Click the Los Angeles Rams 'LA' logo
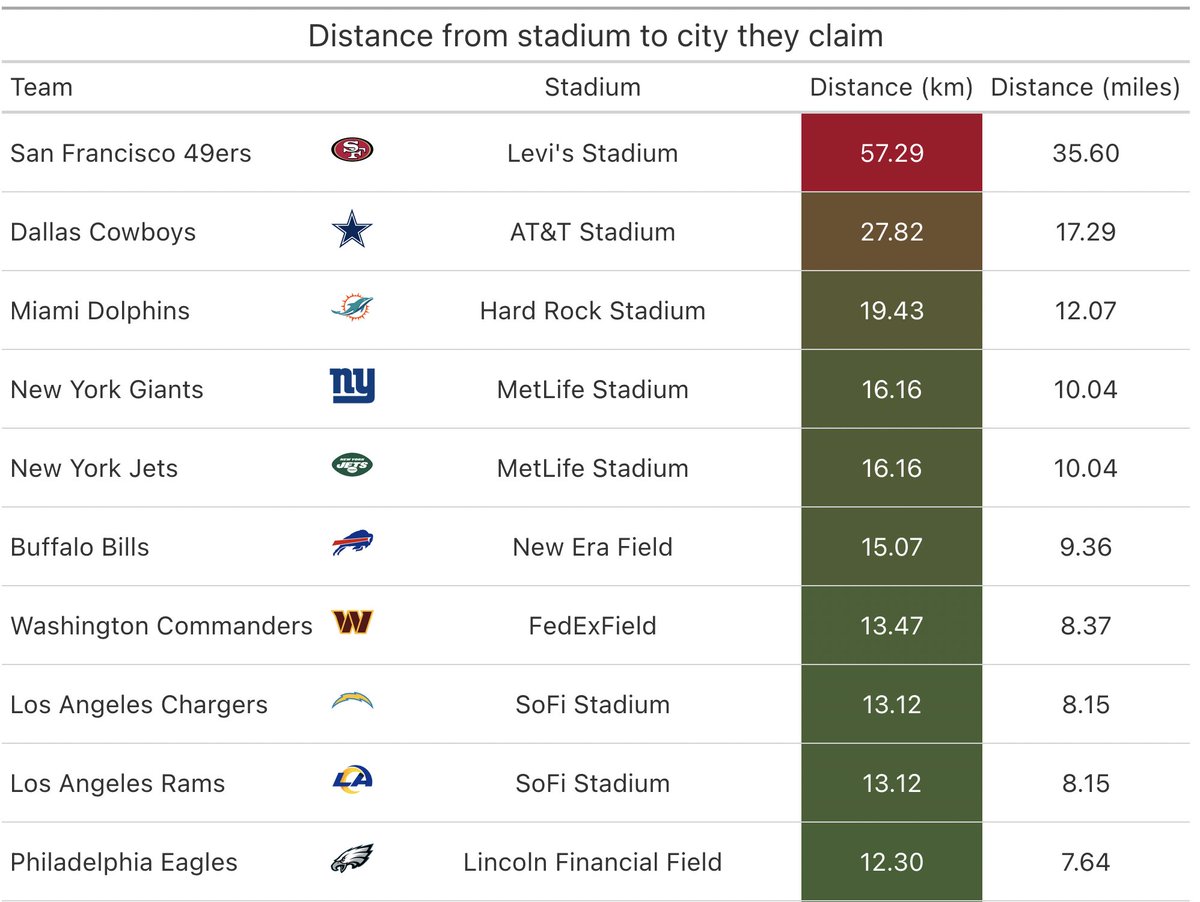This screenshot has height=902, width=1200. [352, 781]
